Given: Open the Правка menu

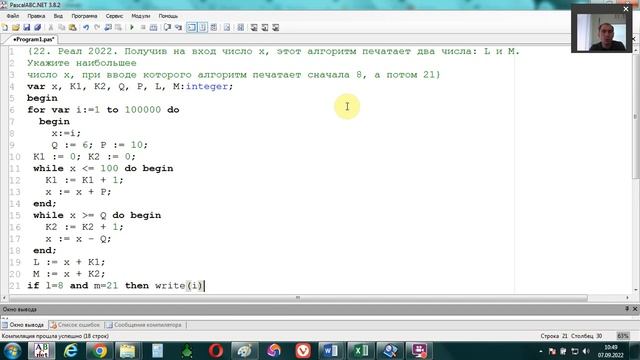Looking at the screenshot, I should click(x=36, y=16).
